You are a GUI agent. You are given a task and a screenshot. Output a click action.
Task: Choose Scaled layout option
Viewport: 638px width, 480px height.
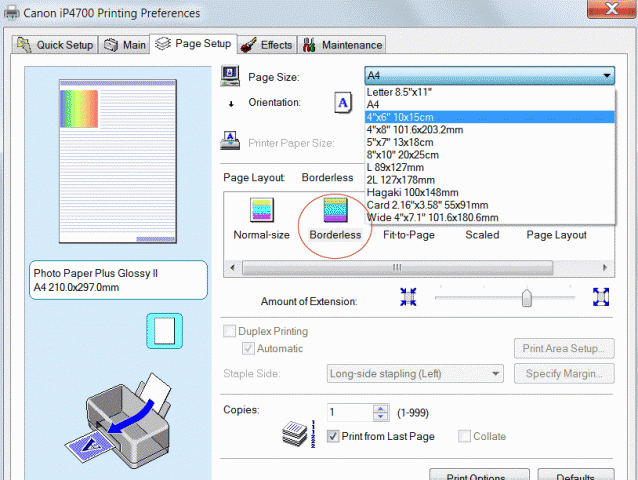pos(482,235)
